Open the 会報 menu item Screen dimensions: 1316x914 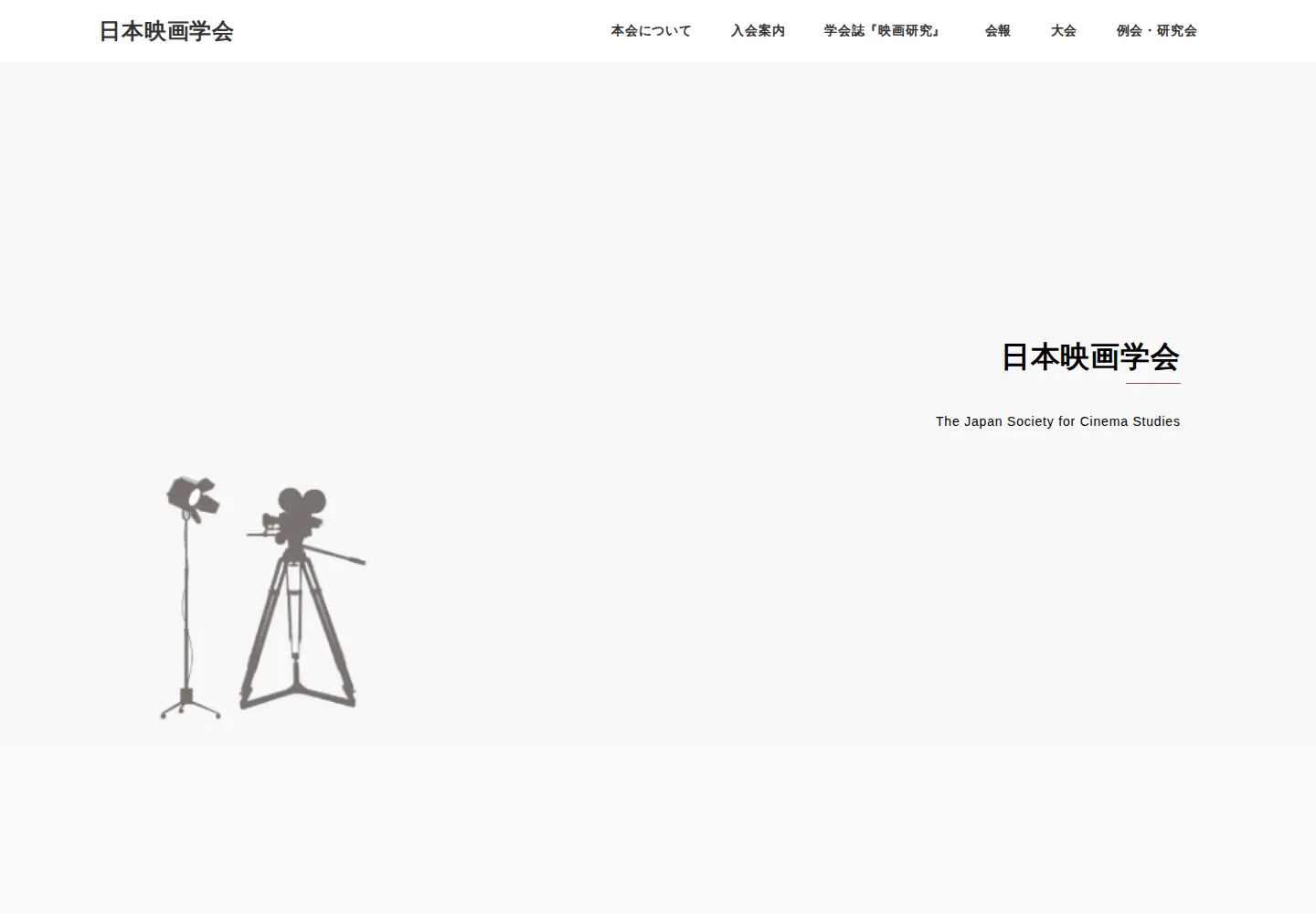tap(998, 31)
